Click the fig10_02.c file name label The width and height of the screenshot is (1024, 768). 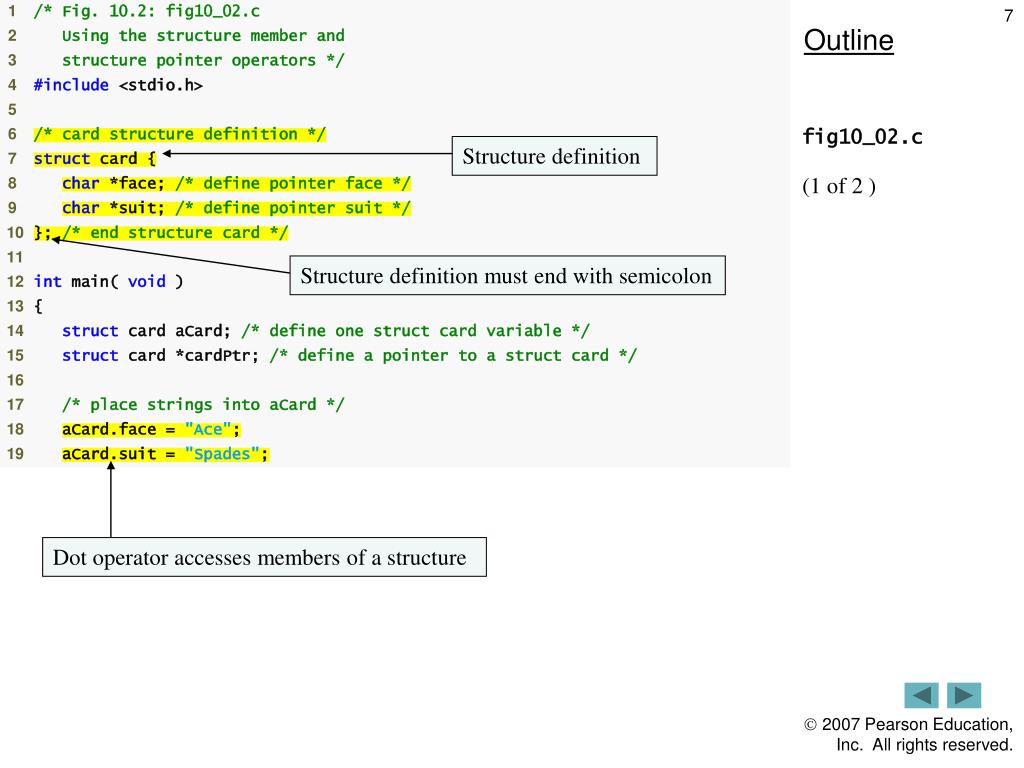pos(862,137)
